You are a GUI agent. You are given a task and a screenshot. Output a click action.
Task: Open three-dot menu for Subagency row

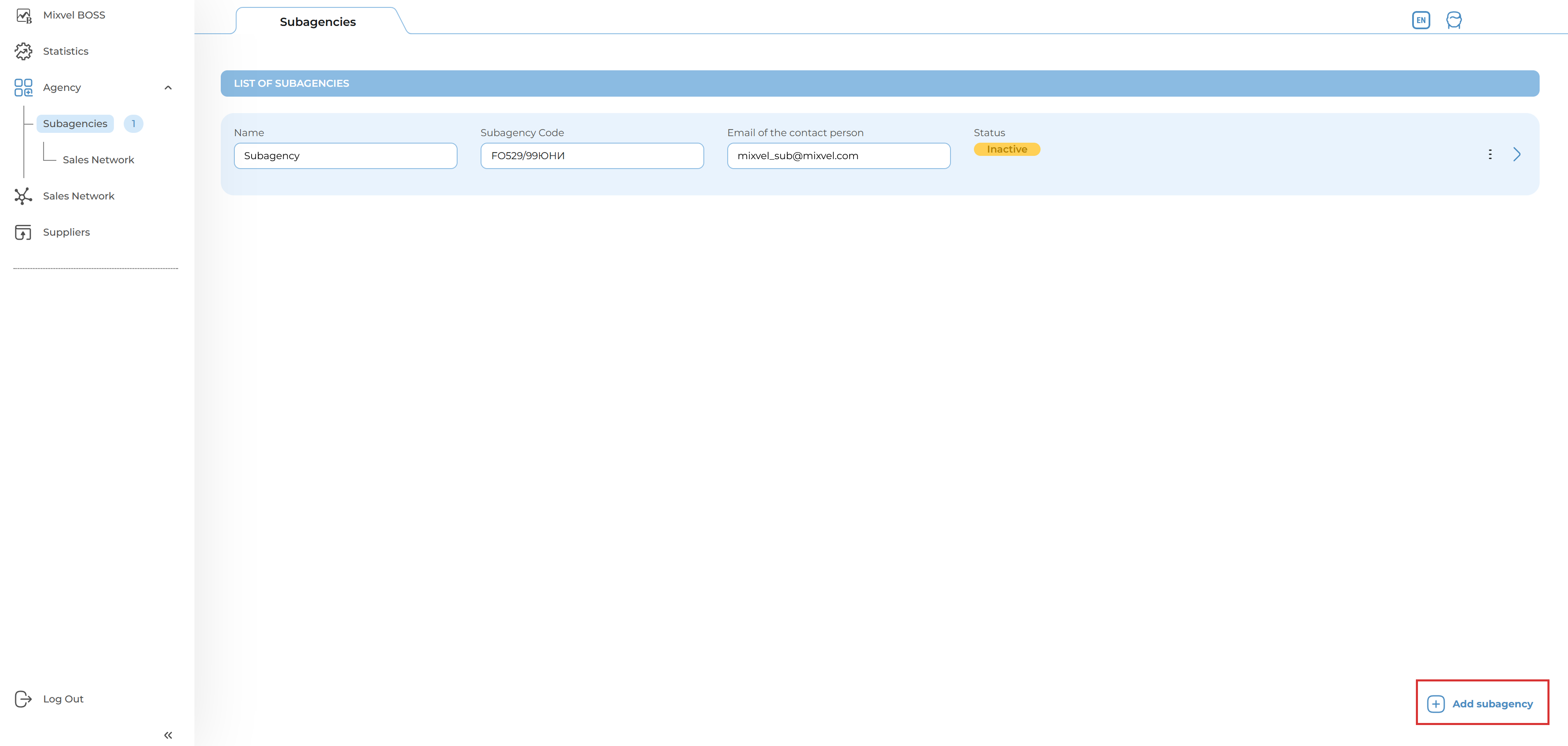pos(1490,154)
